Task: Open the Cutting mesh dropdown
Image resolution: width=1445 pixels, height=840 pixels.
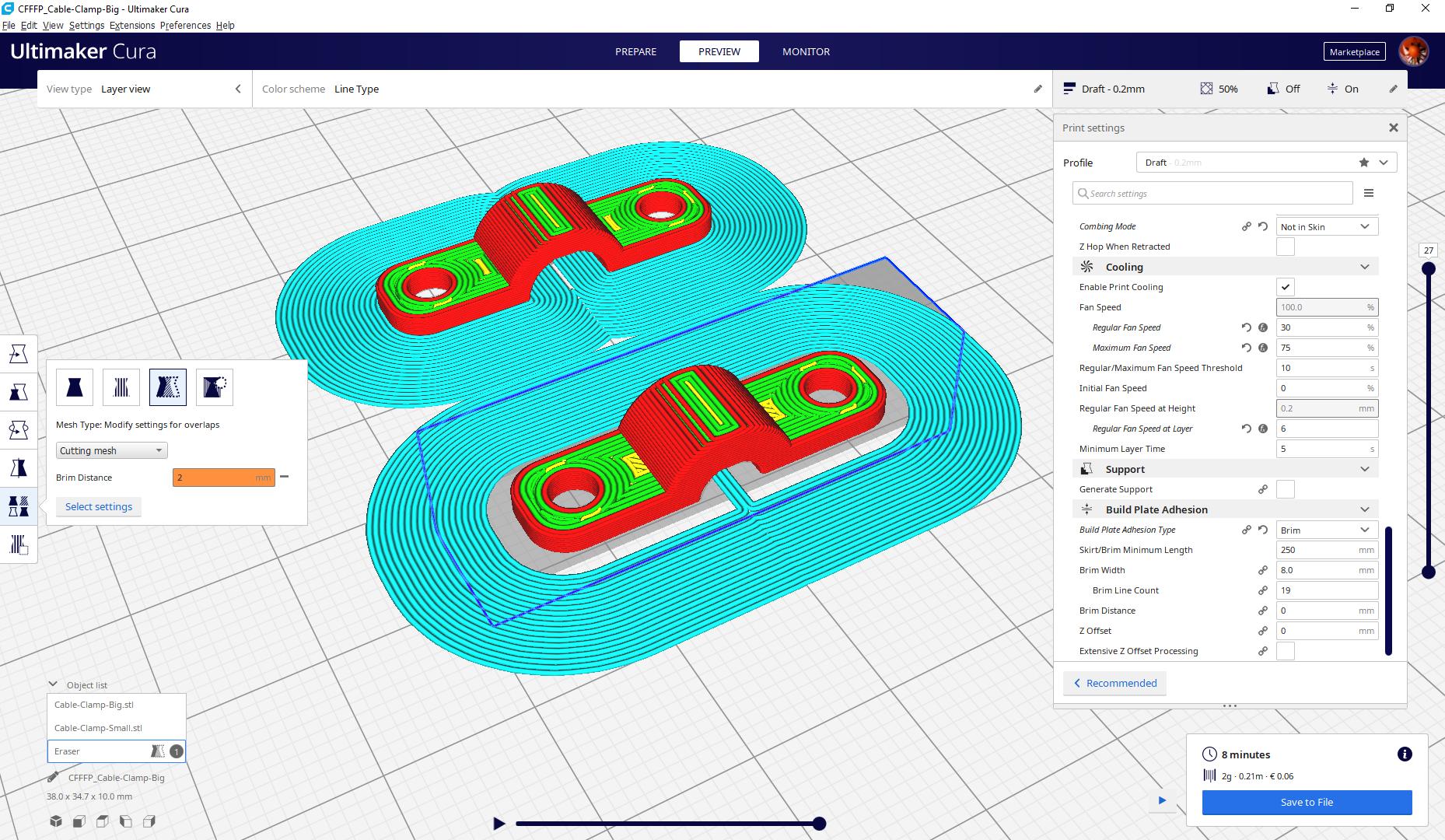Action: click(x=111, y=450)
